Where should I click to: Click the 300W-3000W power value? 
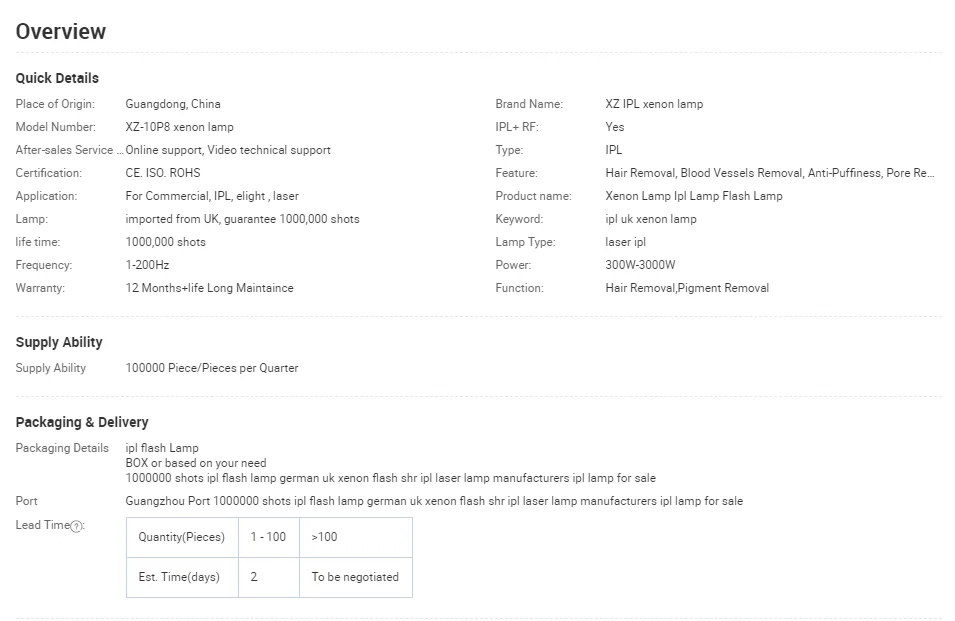tap(640, 265)
